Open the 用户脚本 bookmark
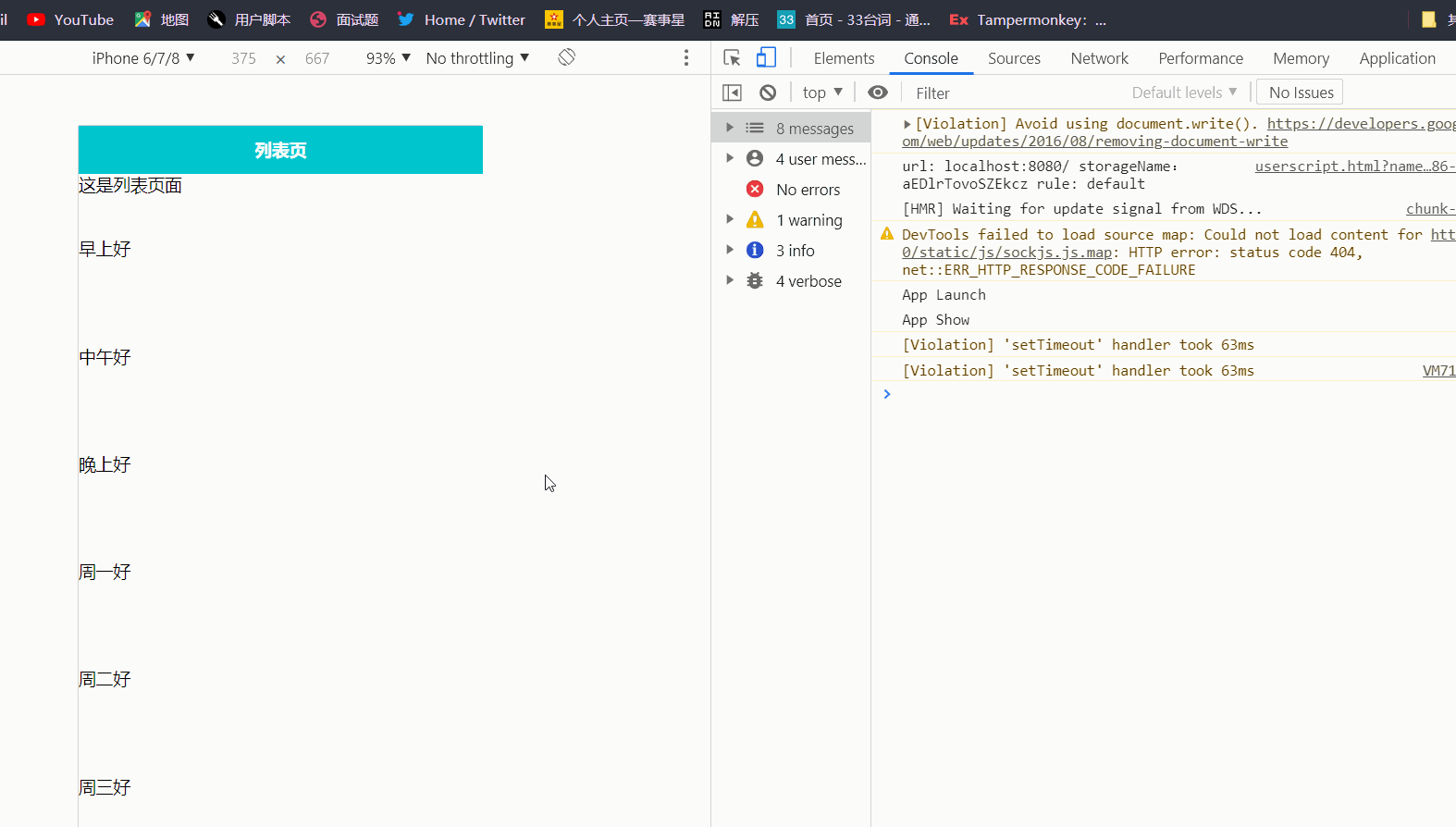The height and width of the screenshot is (827, 1456). [249, 19]
